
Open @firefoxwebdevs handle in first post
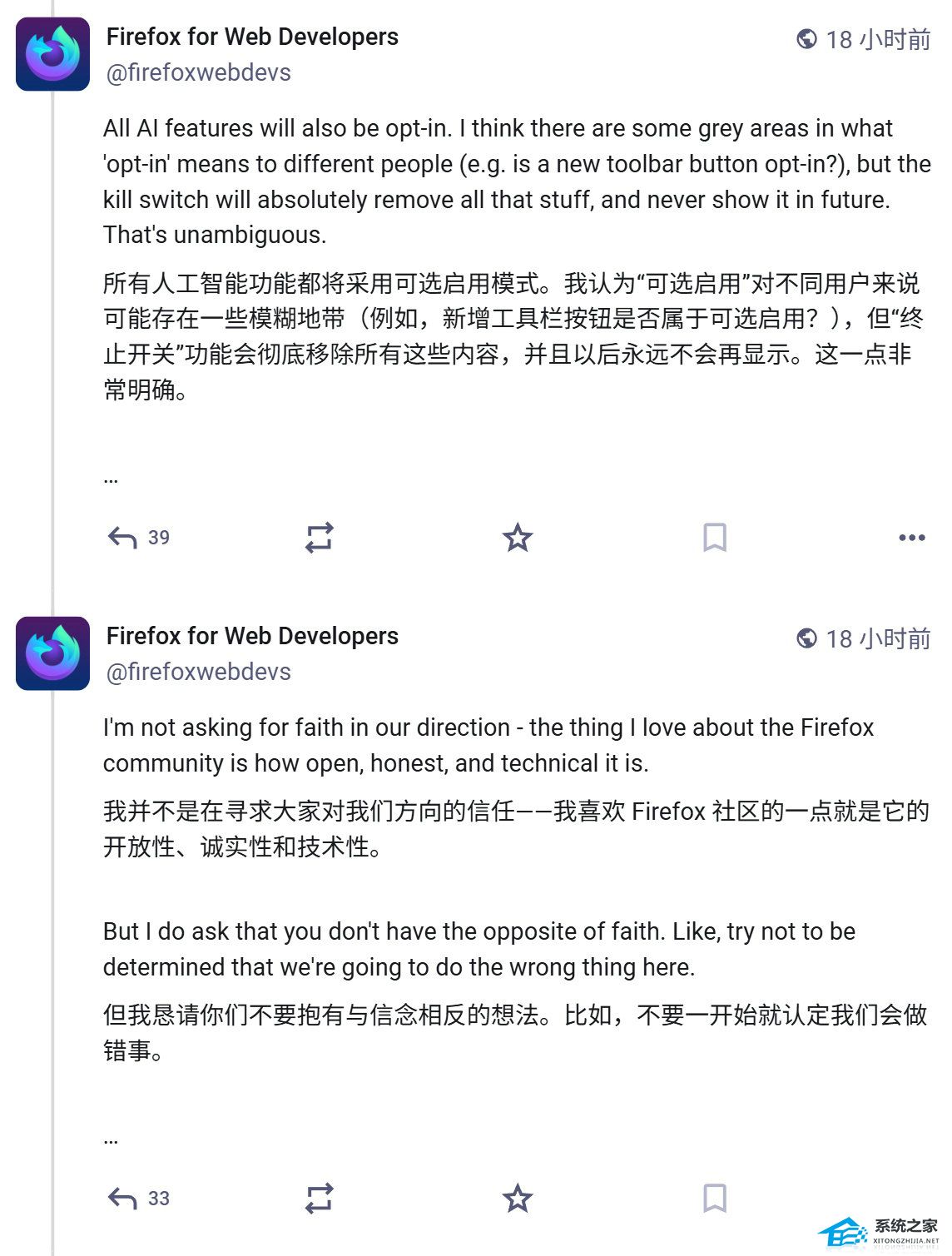[x=198, y=73]
